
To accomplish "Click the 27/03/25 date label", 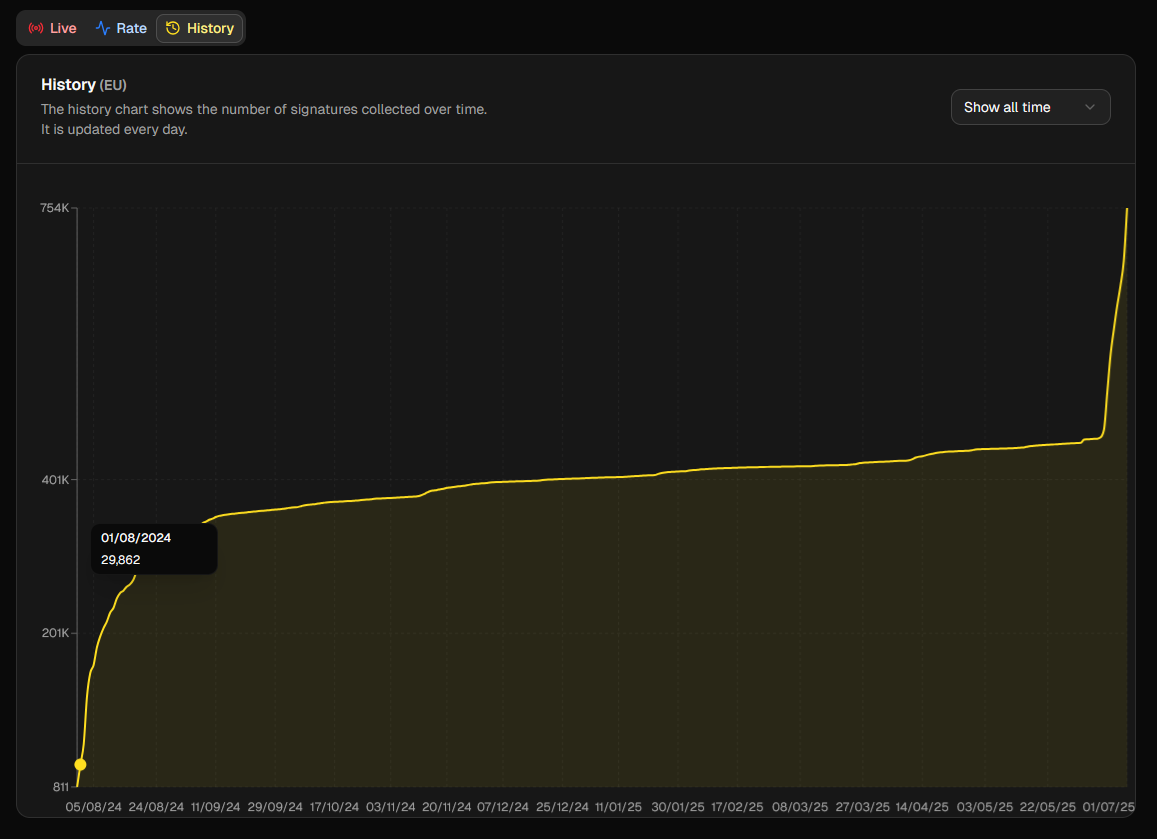I will tap(863, 807).
